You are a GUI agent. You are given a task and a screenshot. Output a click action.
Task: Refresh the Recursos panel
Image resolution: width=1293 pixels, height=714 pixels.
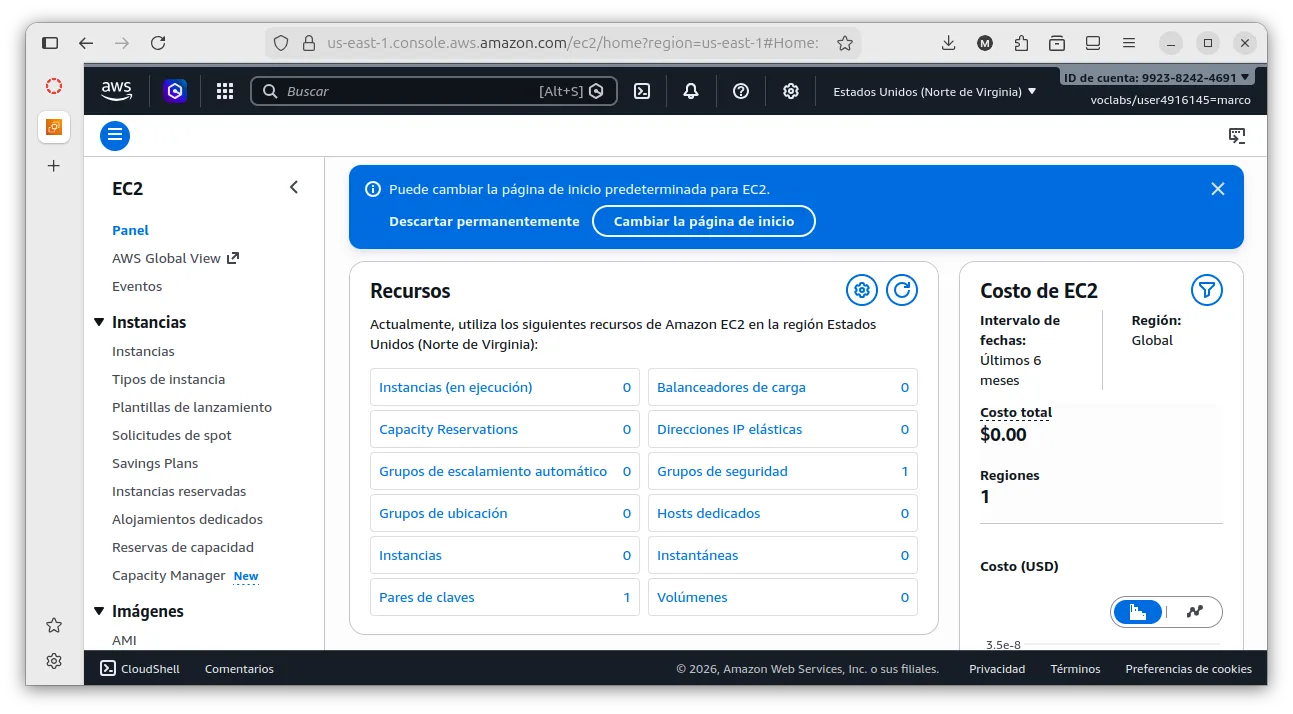(902, 290)
